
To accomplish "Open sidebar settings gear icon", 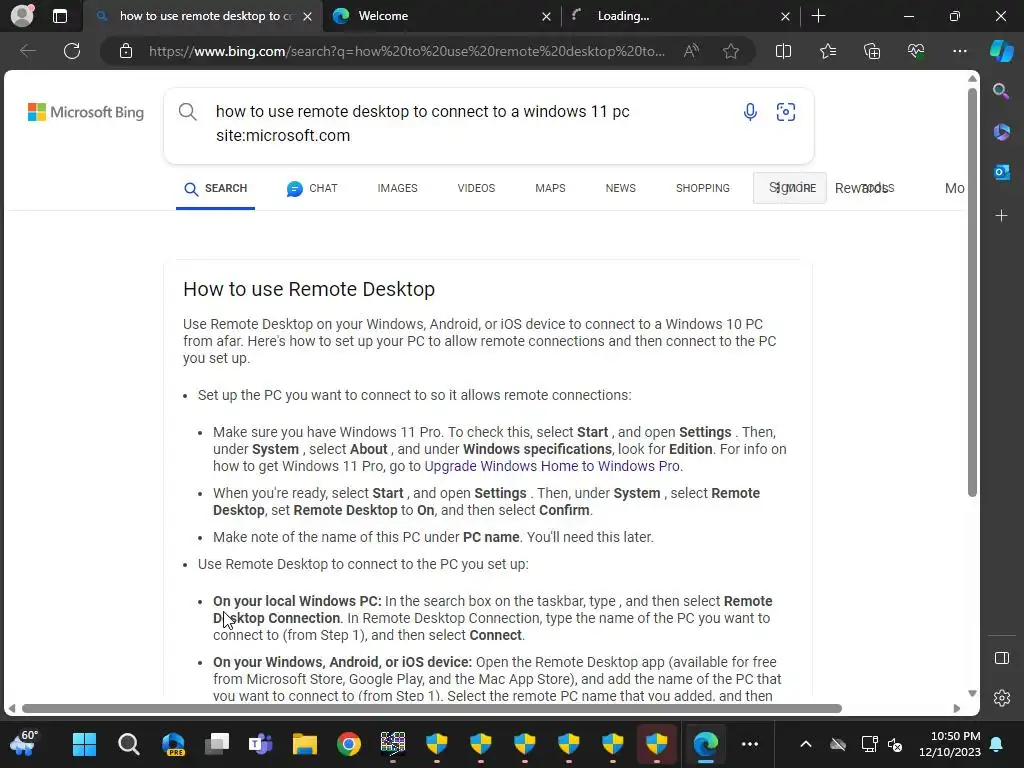I will click(1001, 698).
